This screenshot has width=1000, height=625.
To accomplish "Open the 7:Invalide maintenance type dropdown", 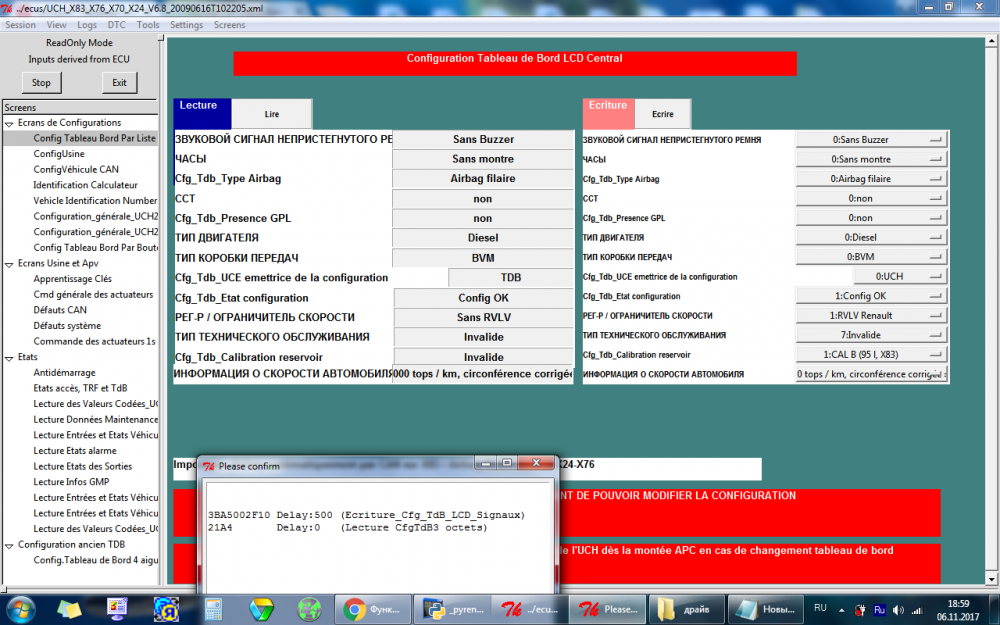I will (871, 335).
